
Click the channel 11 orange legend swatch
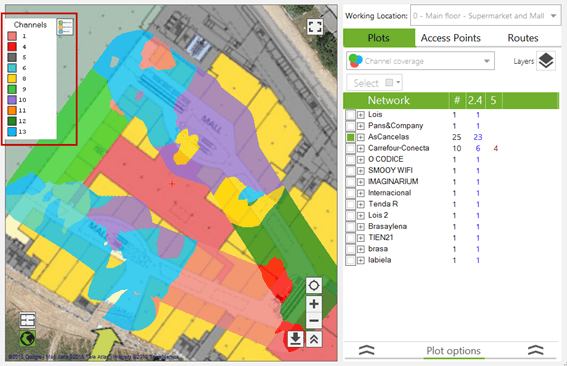(x=12, y=110)
